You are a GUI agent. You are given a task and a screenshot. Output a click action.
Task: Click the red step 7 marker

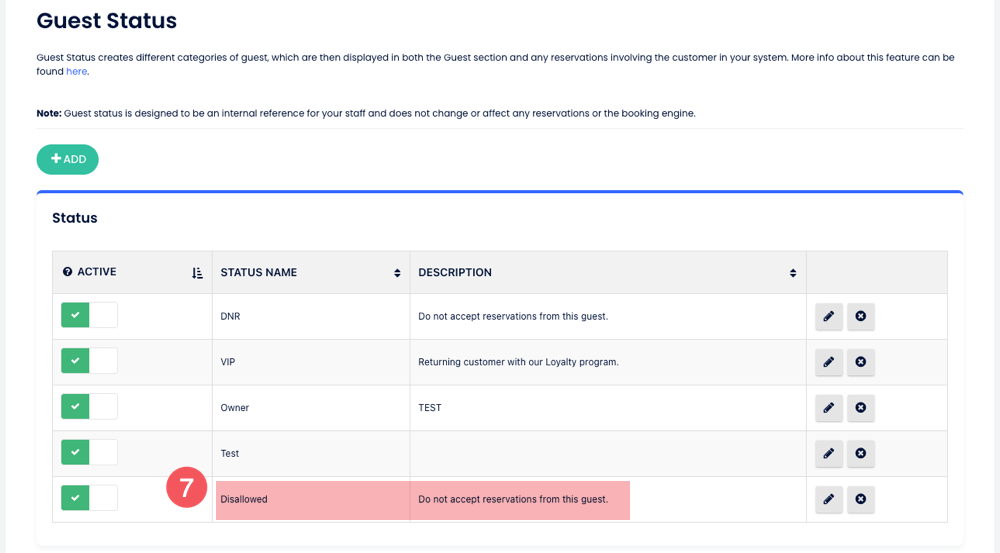point(186,488)
